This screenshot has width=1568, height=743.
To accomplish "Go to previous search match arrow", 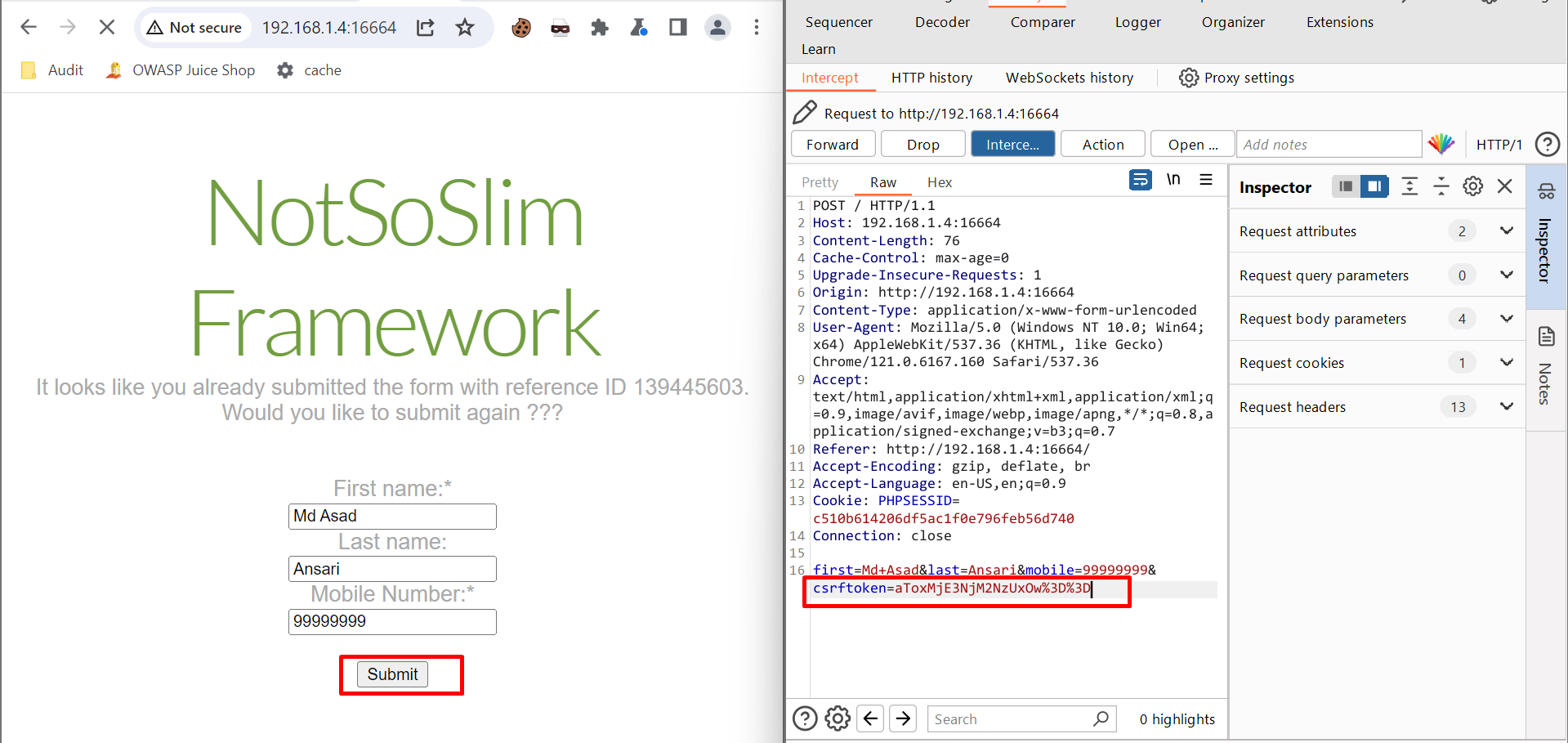I will (x=871, y=718).
